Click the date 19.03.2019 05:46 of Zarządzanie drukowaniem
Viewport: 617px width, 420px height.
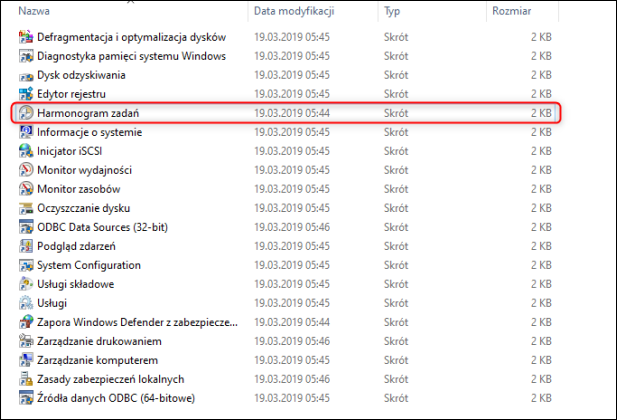(292, 341)
